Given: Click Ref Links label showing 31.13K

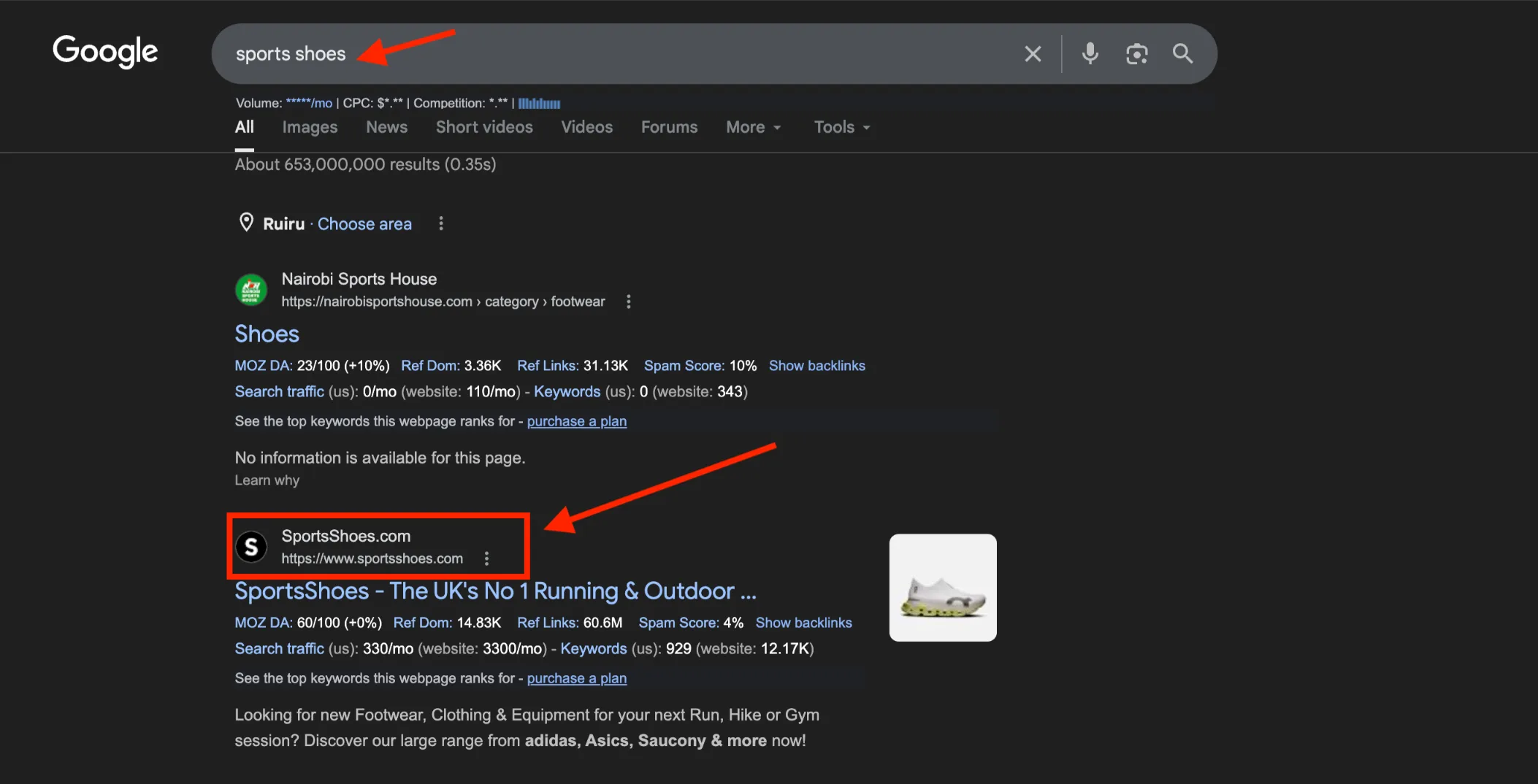Looking at the screenshot, I should click(x=548, y=366).
